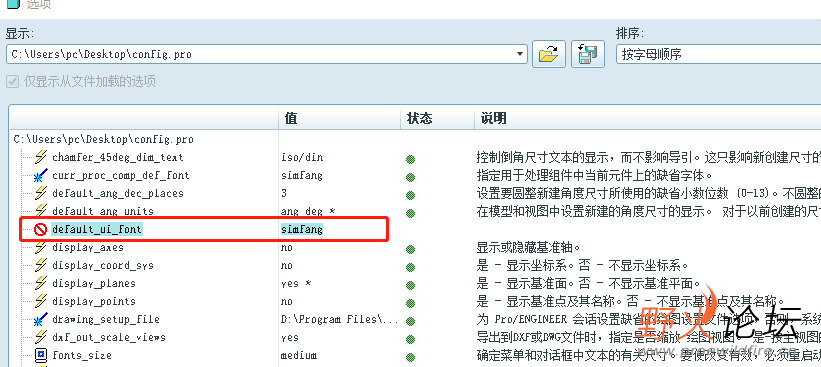The width and height of the screenshot is (821, 367).
Task: Click the no value of display_coord_sys
Action: tap(286, 265)
